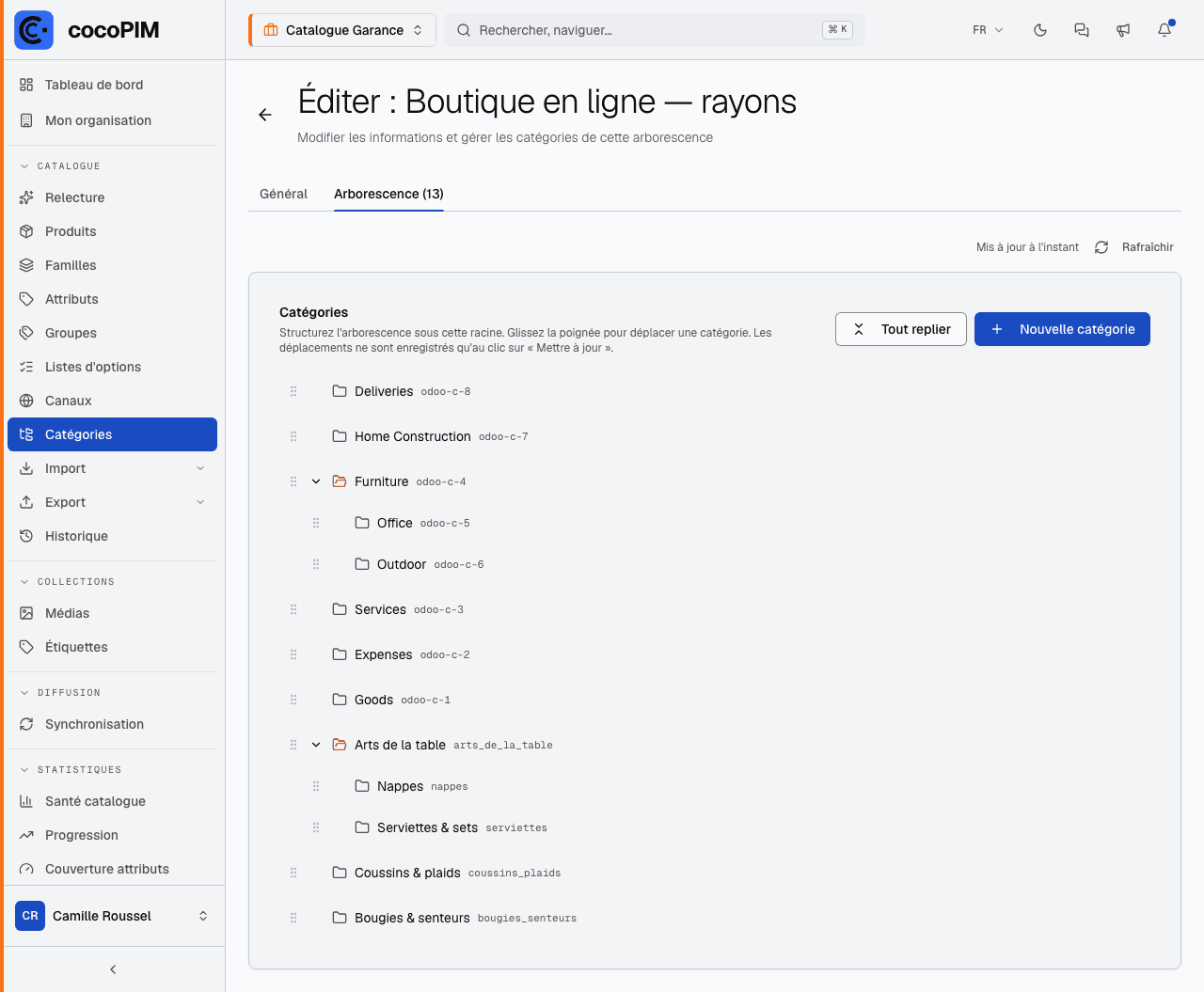The width and height of the screenshot is (1204, 992).
Task: Open the Catalogue Garance selector
Action: click(342, 30)
